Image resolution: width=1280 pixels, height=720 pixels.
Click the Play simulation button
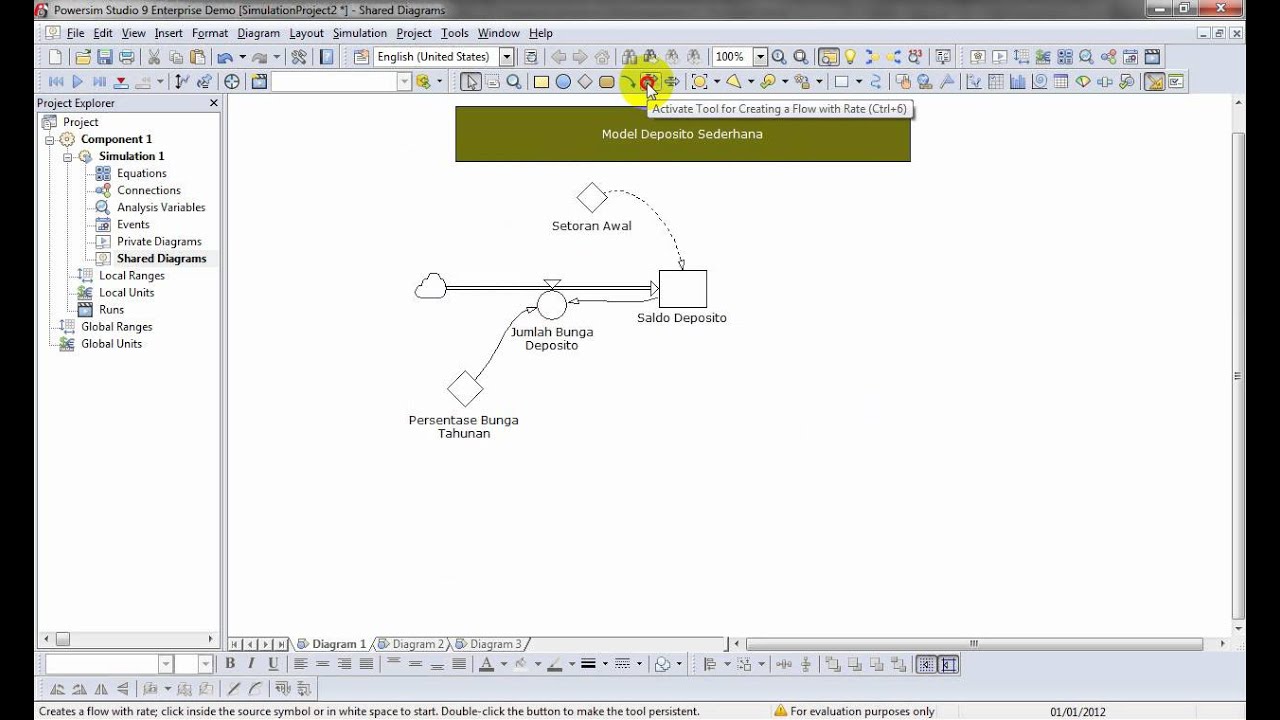[x=77, y=82]
